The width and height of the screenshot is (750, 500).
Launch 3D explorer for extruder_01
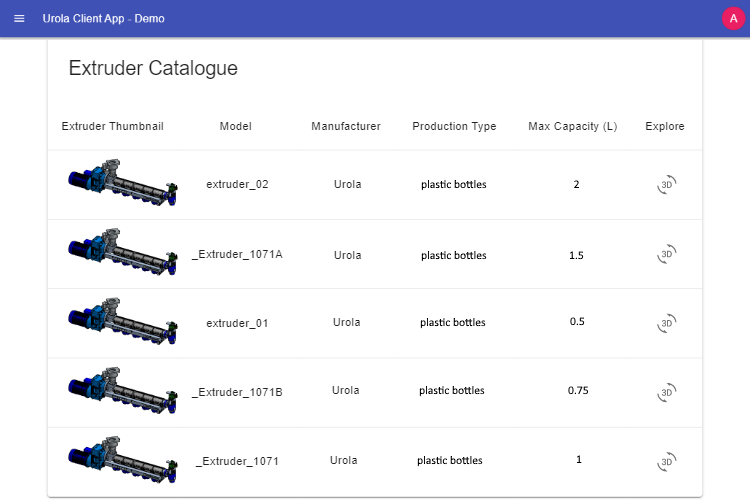coord(666,323)
